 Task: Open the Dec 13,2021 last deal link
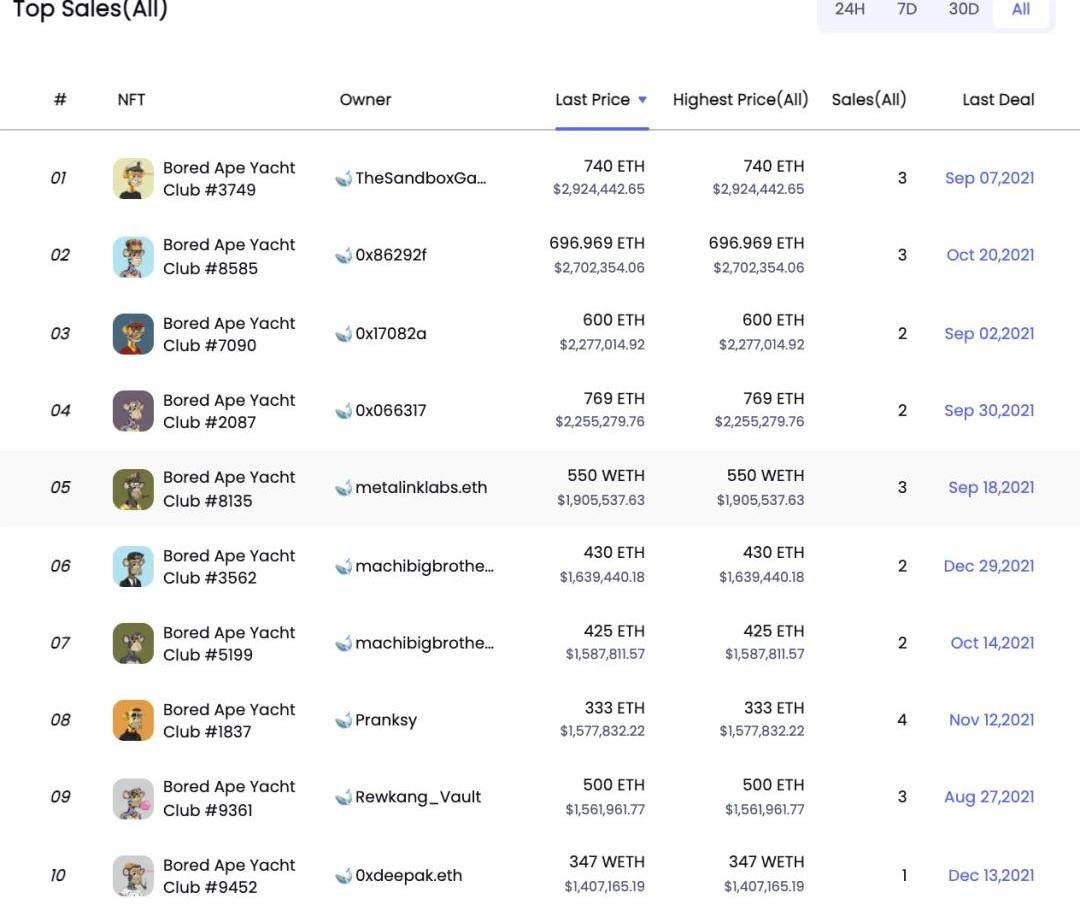pyautogui.click(x=991, y=876)
